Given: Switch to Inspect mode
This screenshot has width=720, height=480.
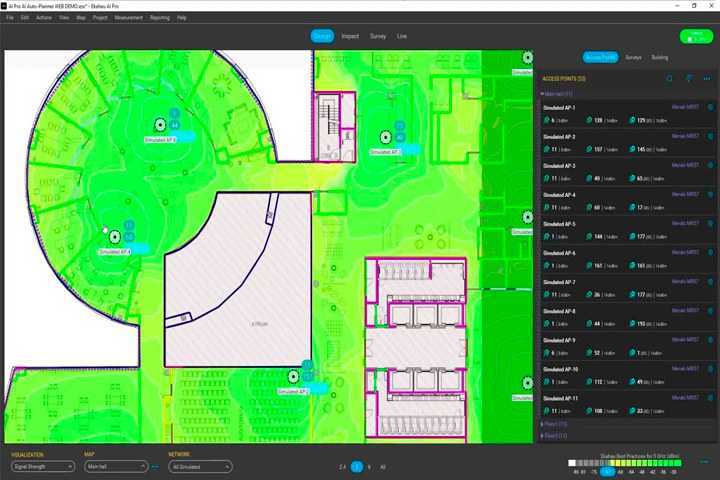Looking at the screenshot, I should (x=350, y=36).
